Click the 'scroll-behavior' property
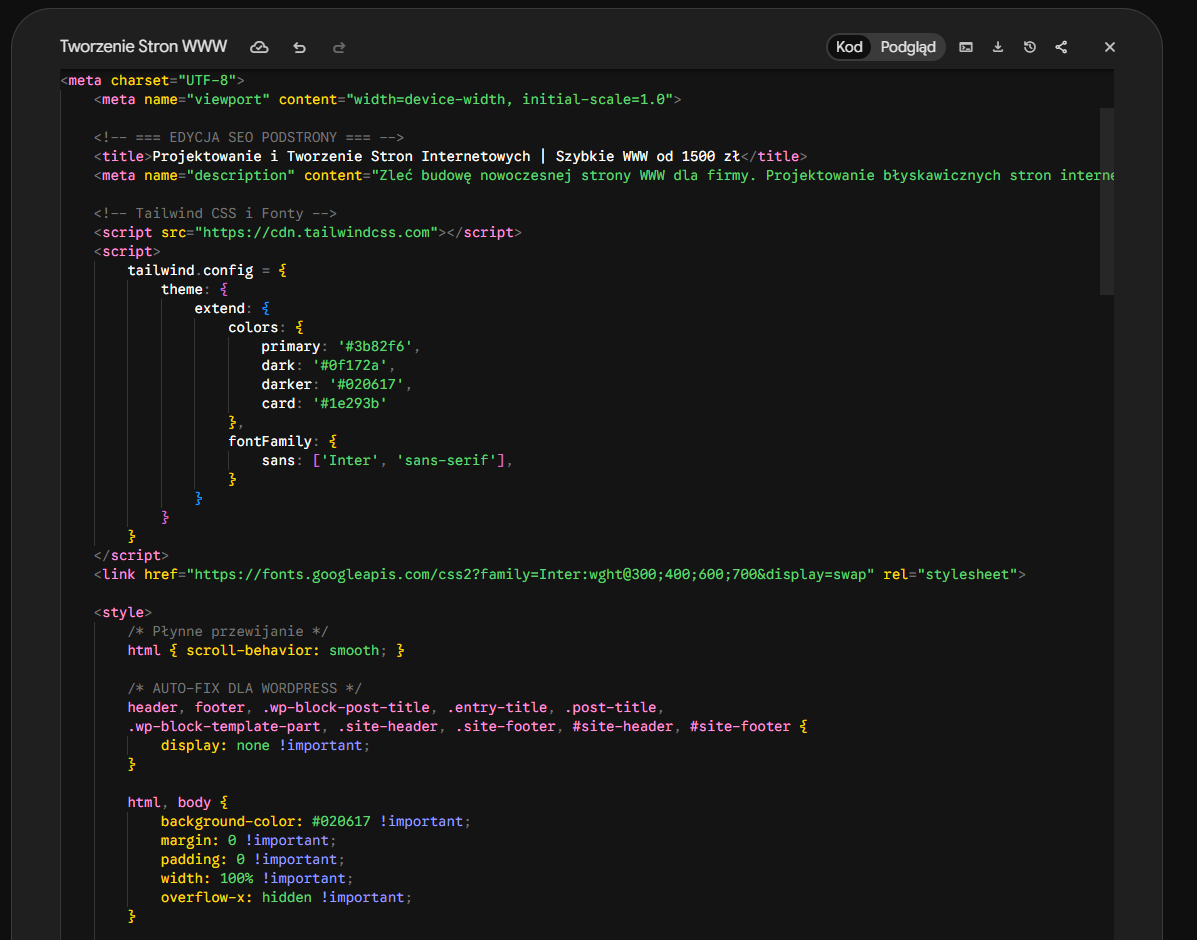This screenshot has width=1197, height=940. [x=249, y=651]
